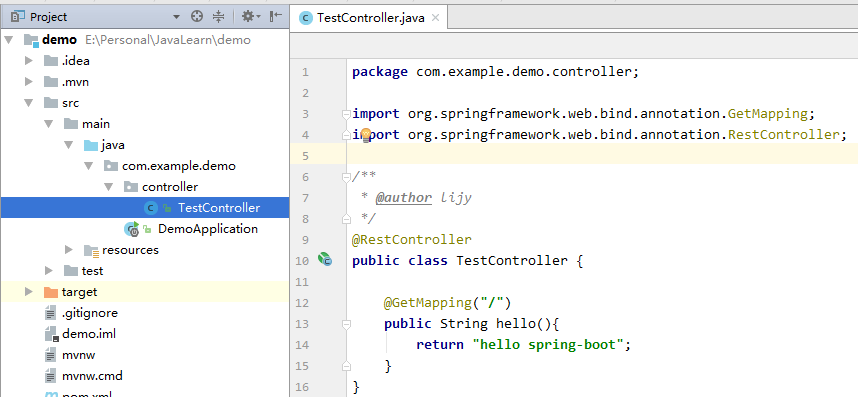This screenshot has width=858, height=397.
Task: Expand the target folder
Action: (x=29, y=292)
